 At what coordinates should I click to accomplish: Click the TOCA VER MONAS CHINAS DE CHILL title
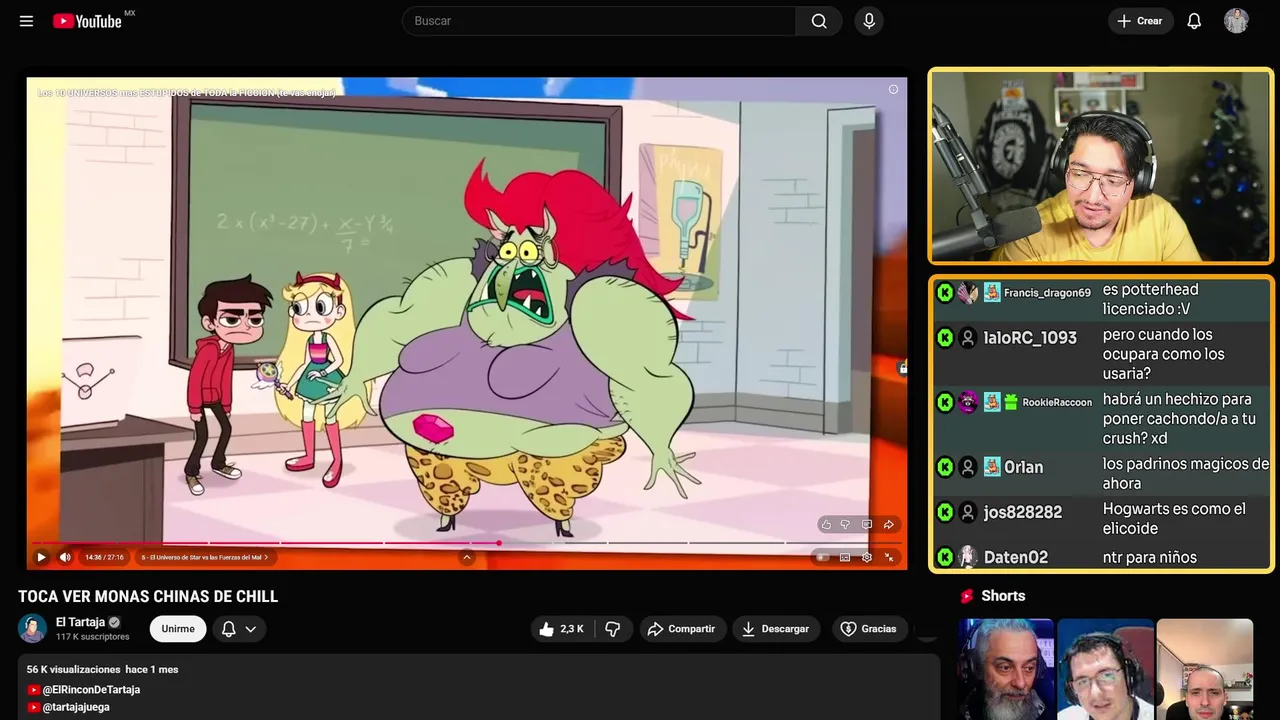148,596
